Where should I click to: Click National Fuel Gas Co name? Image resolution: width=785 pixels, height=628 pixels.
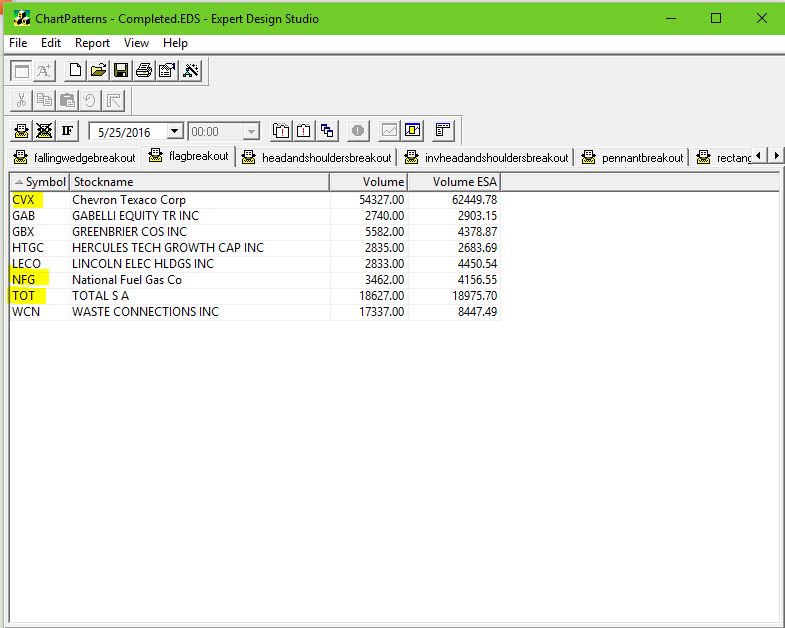pyautogui.click(x=127, y=280)
